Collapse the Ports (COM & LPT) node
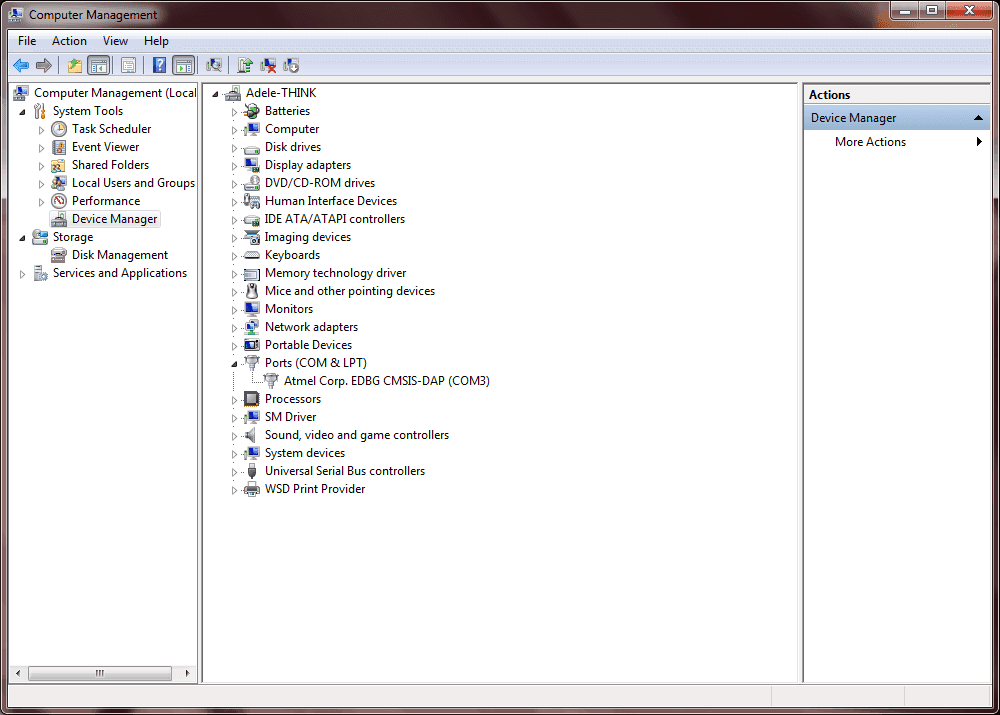1000x715 pixels. pyautogui.click(x=235, y=364)
